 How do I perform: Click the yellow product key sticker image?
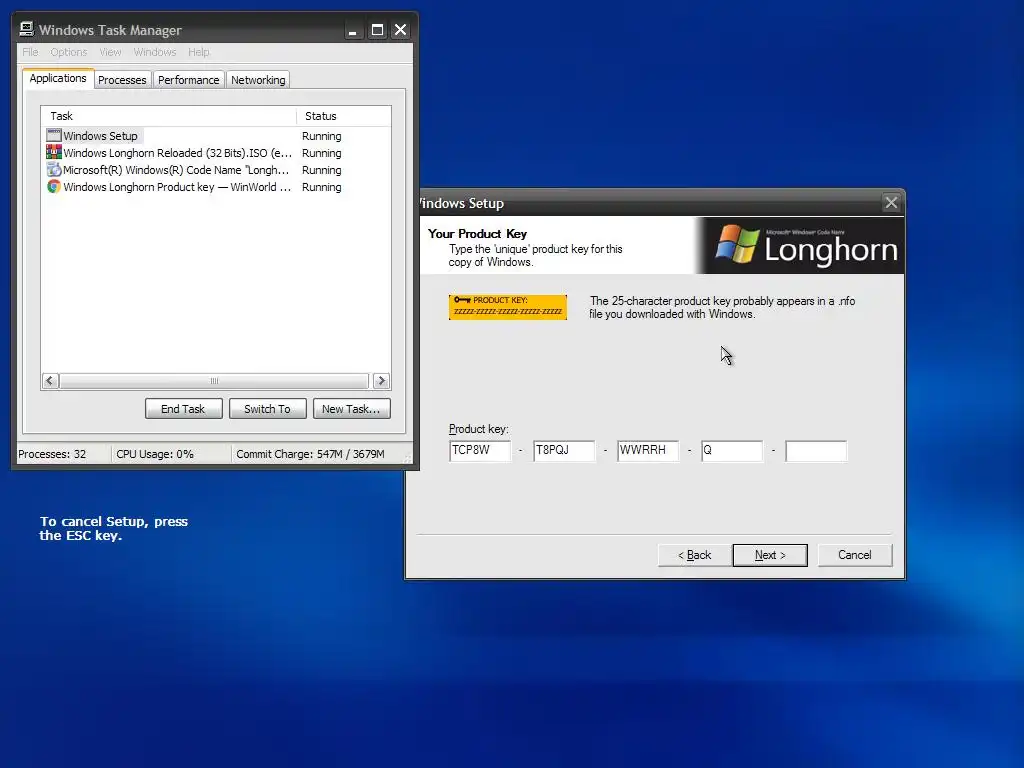coord(507,307)
